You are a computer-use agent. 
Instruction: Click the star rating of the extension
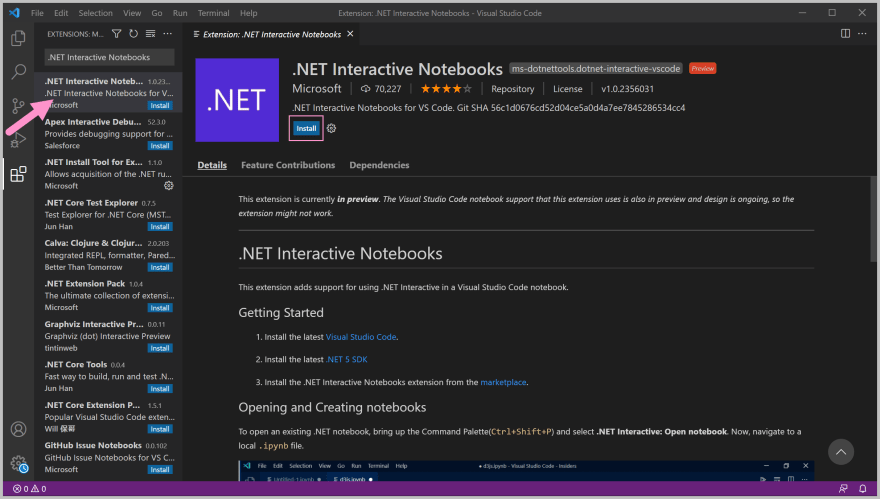[x=446, y=89]
